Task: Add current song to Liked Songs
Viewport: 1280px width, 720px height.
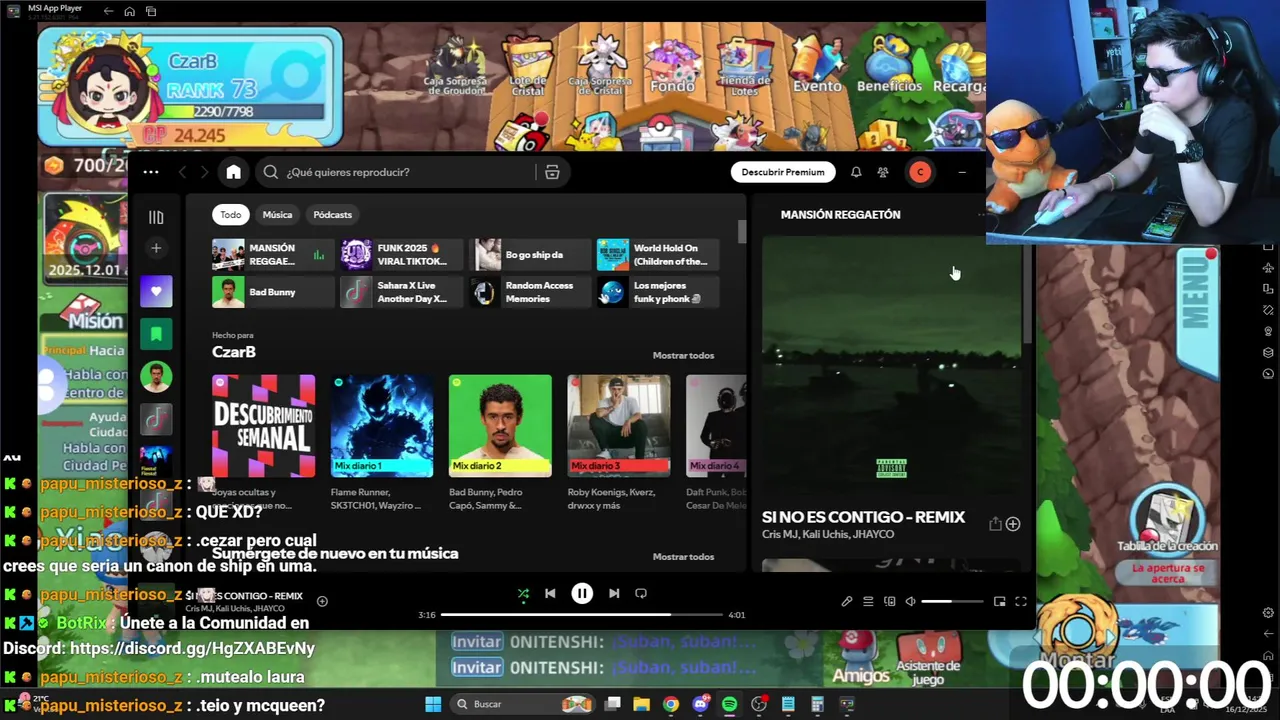Action: pos(322,601)
